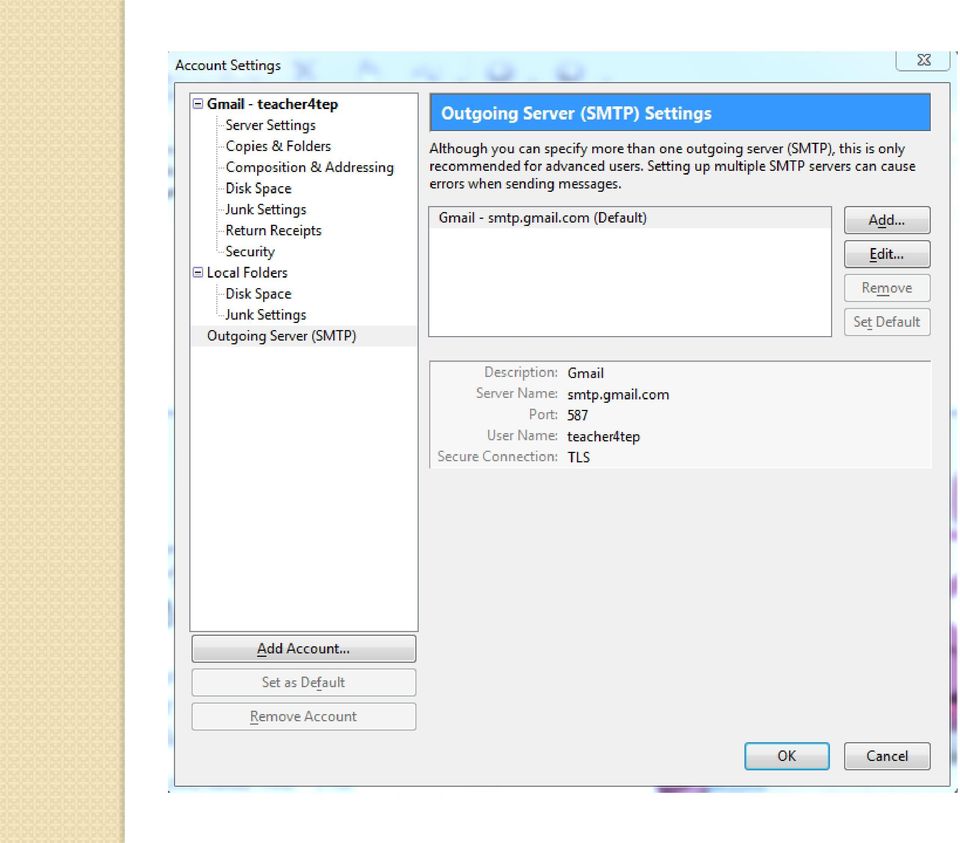Click the Set Default button

(887, 322)
